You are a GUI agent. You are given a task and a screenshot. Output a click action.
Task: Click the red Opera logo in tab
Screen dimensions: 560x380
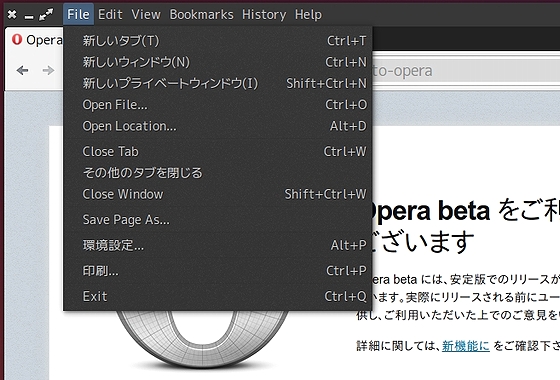(x=17, y=39)
